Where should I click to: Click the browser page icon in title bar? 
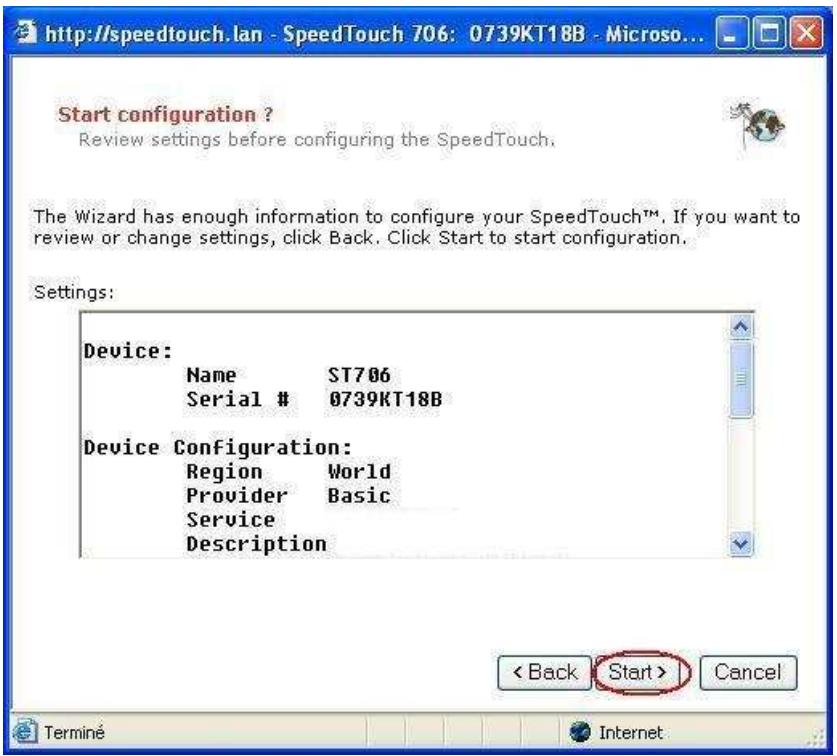coord(25,33)
